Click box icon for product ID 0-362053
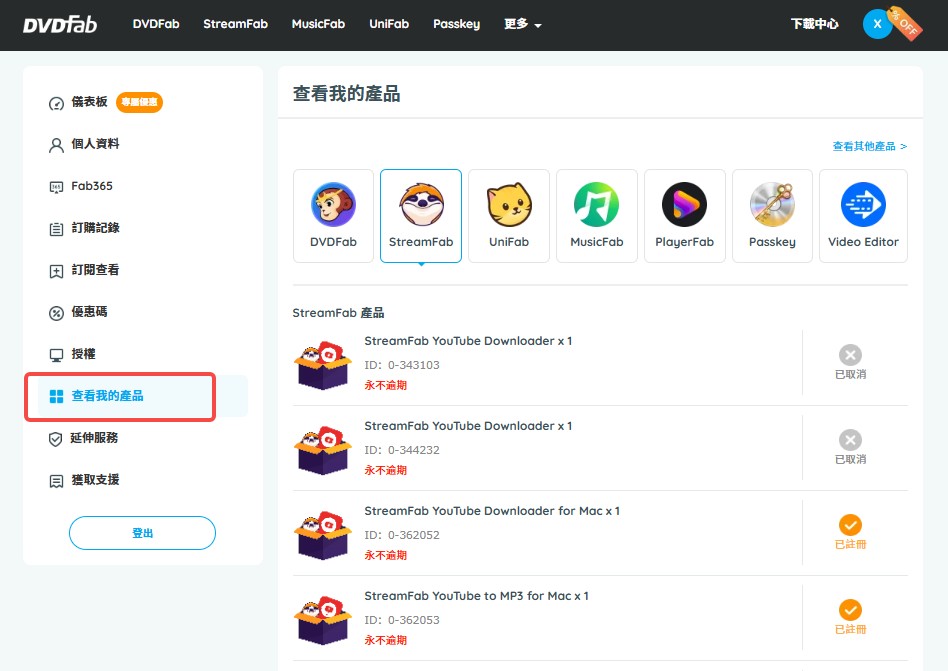This screenshot has height=671, width=948. 323,620
